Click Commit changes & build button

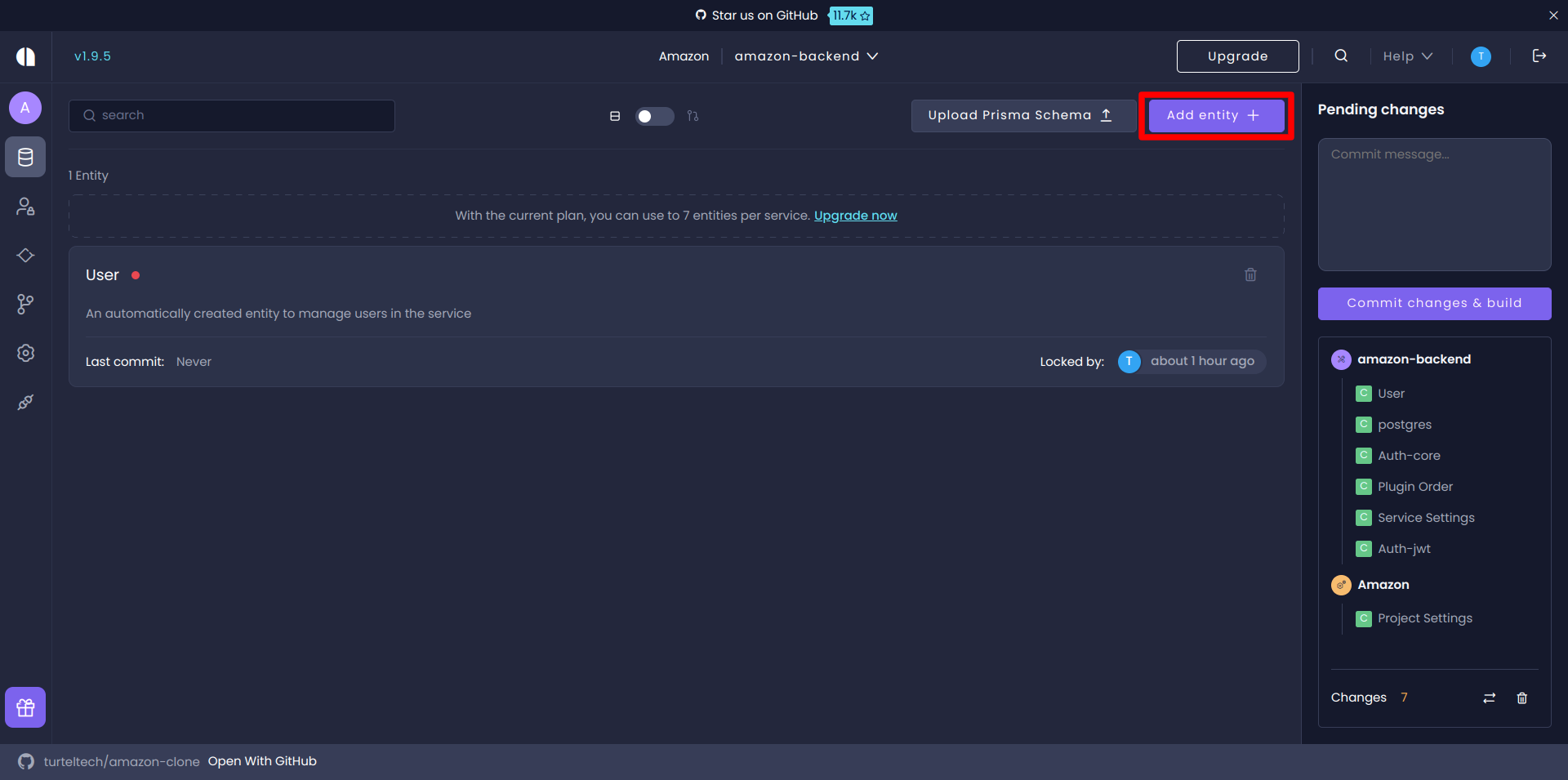tap(1434, 303)
